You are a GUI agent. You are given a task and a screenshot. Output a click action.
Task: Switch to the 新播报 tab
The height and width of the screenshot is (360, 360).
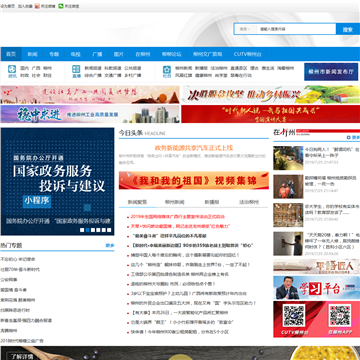212,202
